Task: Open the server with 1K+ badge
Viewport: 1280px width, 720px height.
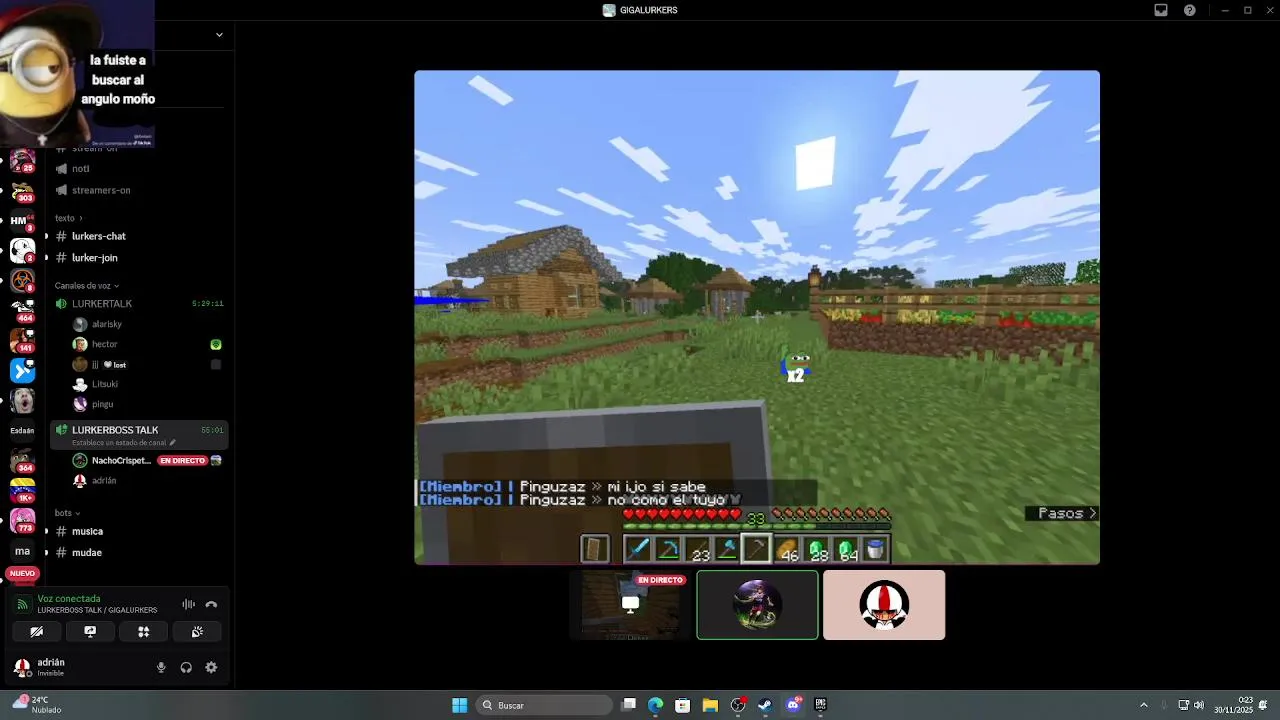Action: (22, 491)
